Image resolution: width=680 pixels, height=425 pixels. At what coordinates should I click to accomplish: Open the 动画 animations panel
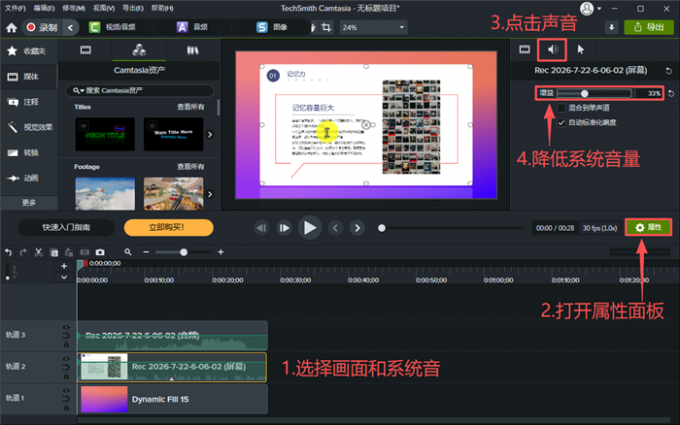click(x=29, y=178)
